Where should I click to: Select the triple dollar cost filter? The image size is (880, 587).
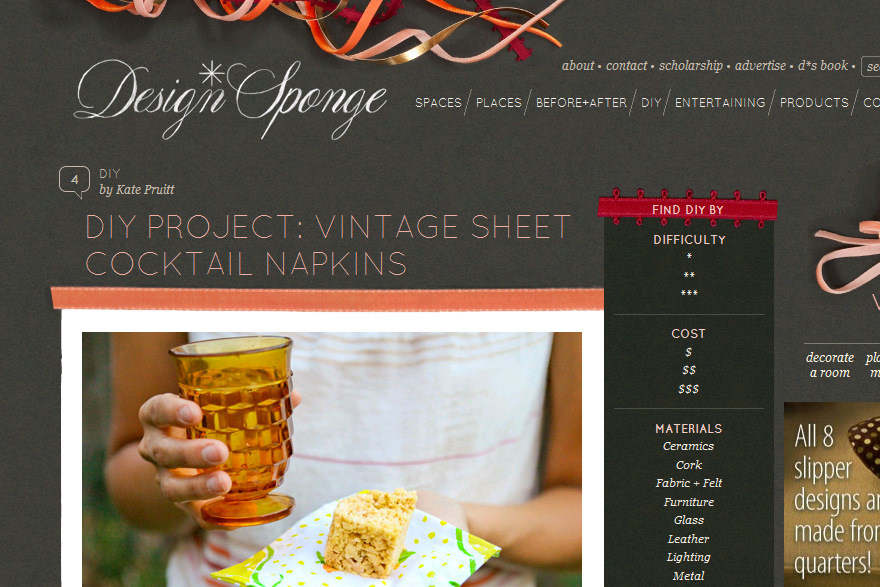(x=689, y=389)
